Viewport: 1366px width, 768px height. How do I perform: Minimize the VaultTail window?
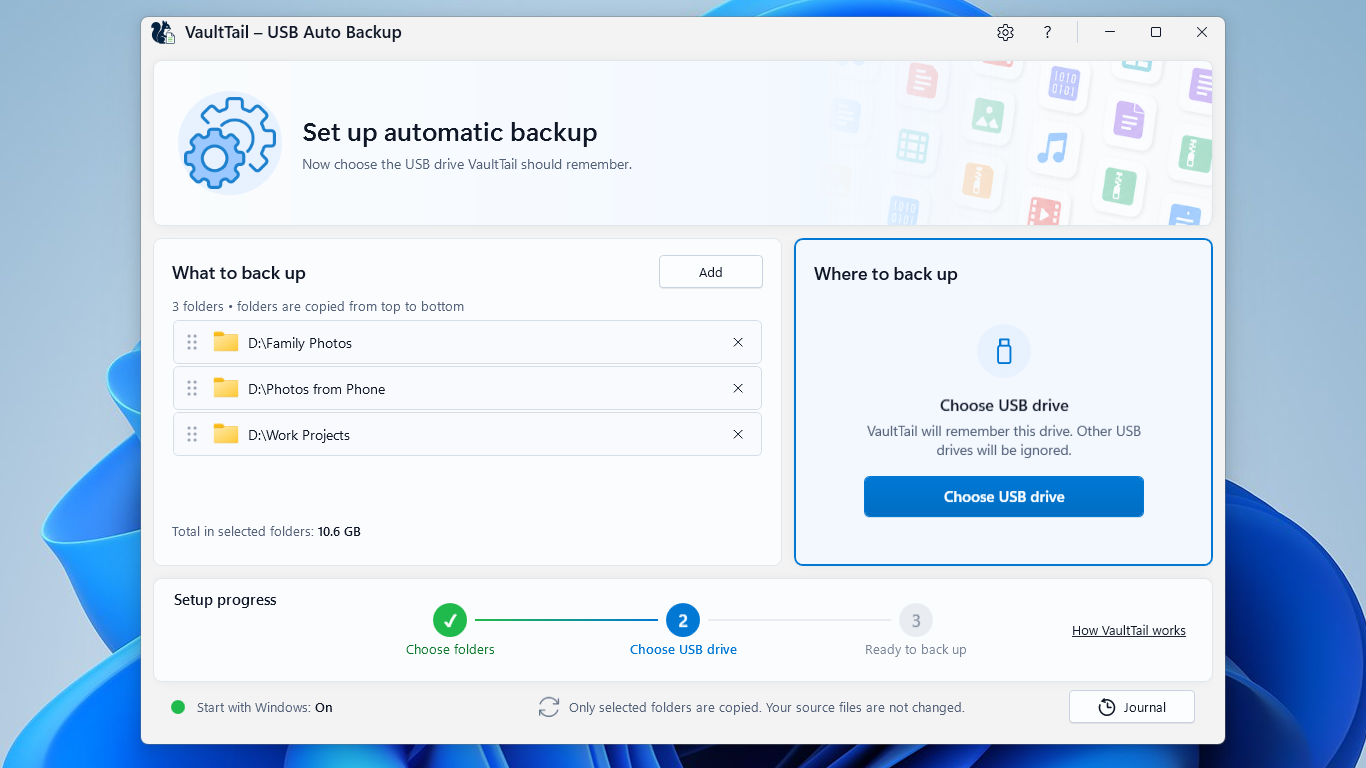click(x=1110, y=32)
